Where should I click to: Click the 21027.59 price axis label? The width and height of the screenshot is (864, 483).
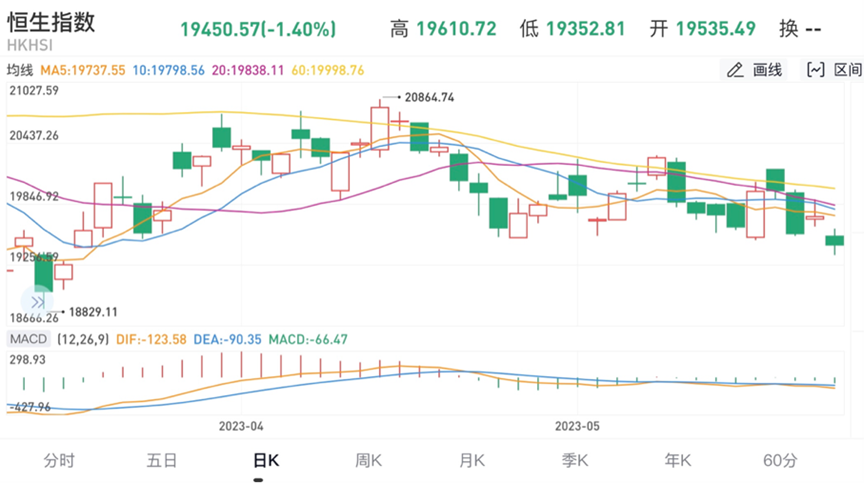pyautogui.click(x=34, y=90)
